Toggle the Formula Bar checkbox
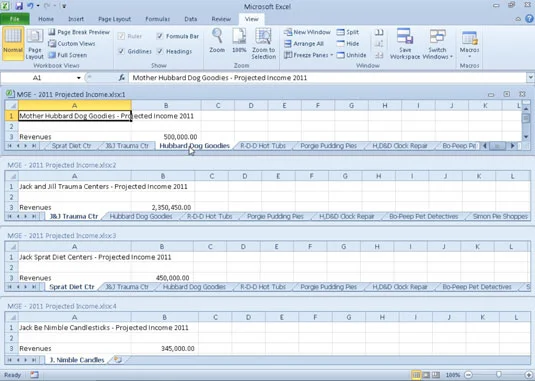The height and width of the screenshot is (381, 535). coord(160,36)
